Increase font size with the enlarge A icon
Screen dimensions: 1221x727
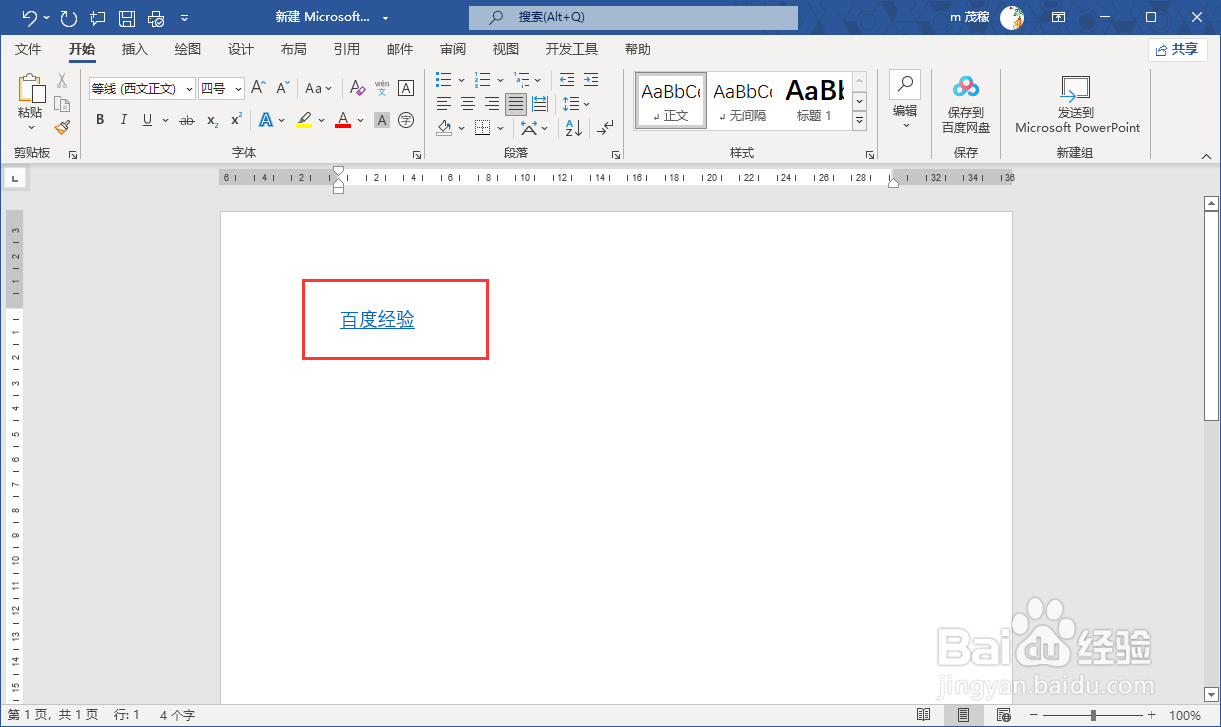(x=258, y=88)
